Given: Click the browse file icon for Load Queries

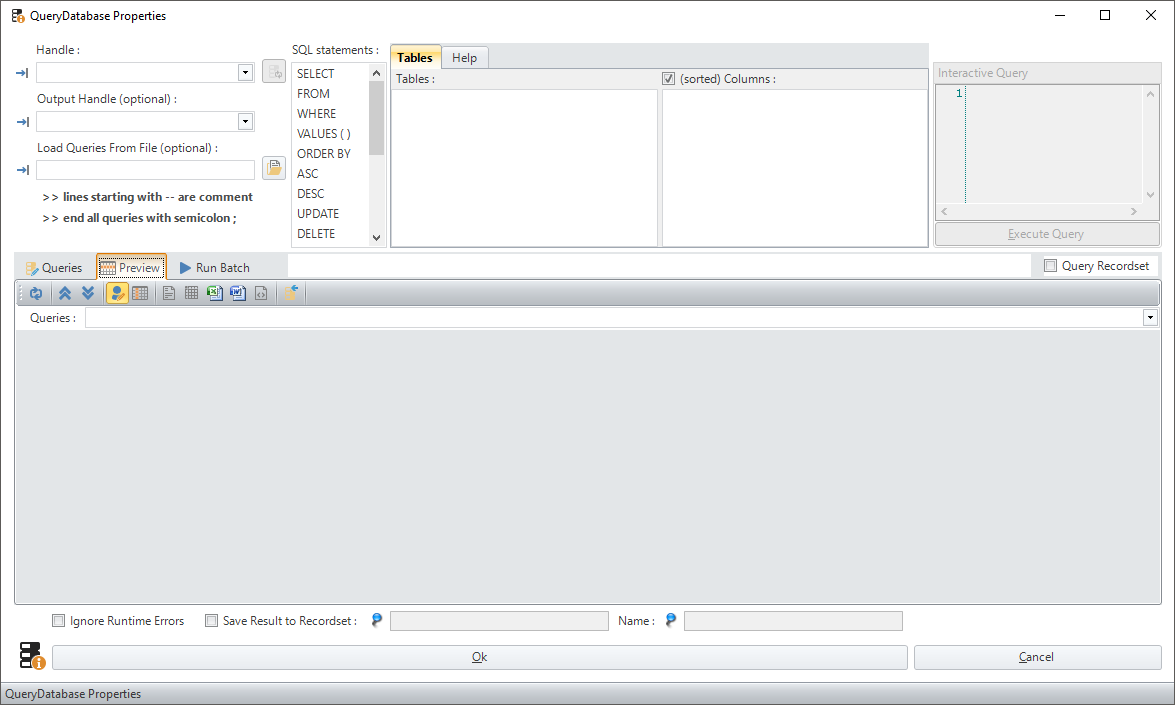Looking at the screenshot, I should click(273, 168).
